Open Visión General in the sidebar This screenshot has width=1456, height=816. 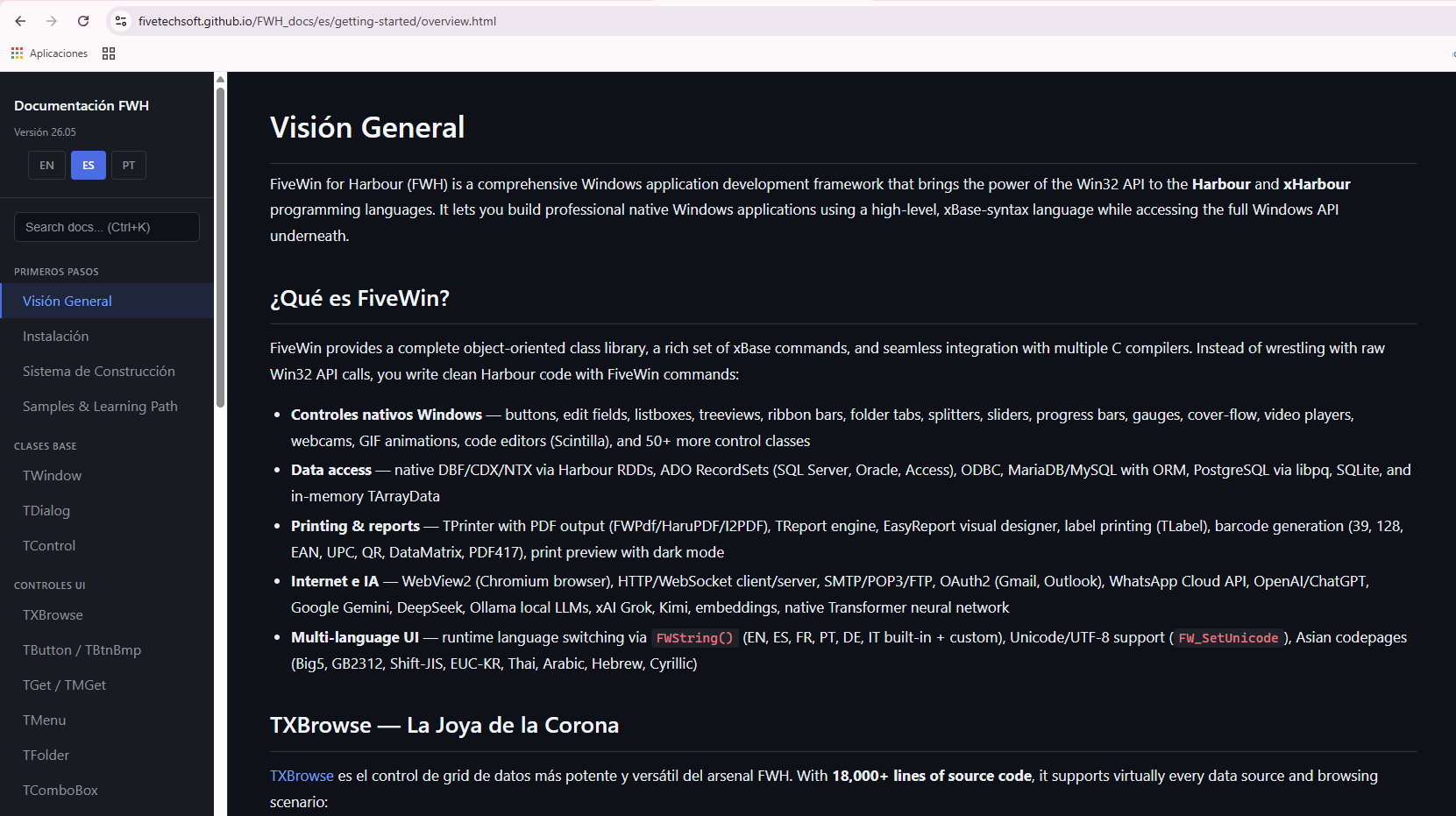(x=107, y=301)
